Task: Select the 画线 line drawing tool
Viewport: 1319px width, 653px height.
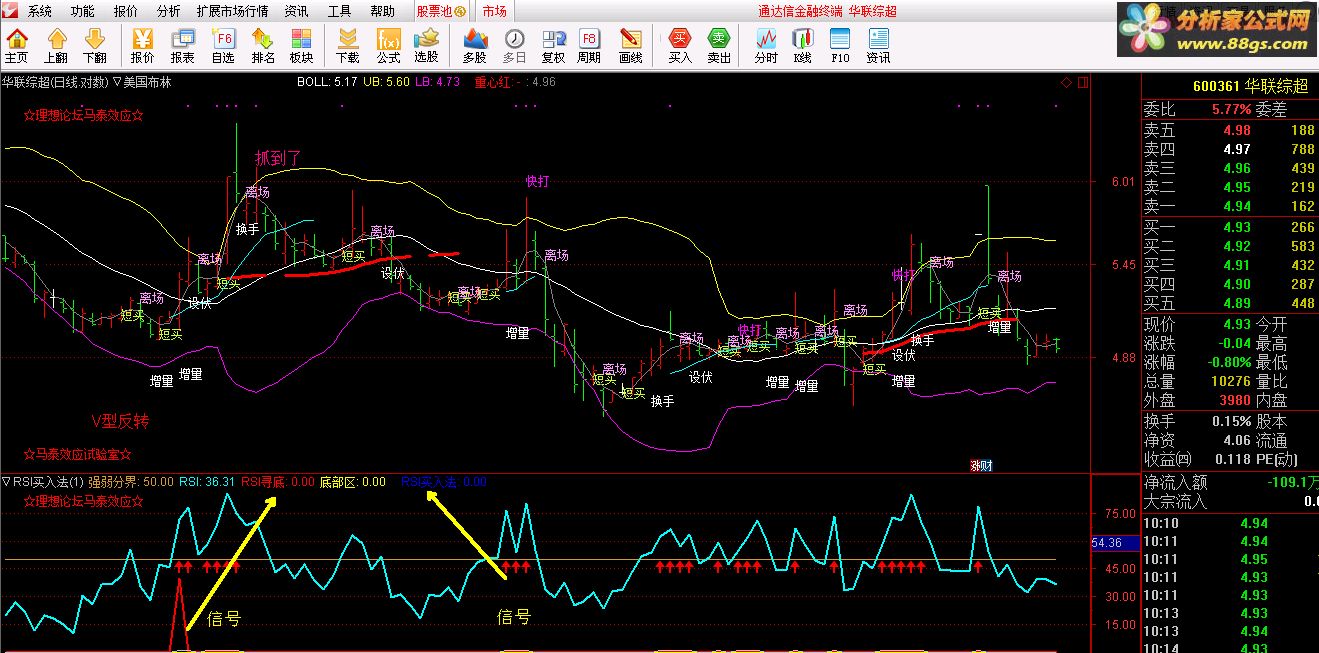Action: 631,46
